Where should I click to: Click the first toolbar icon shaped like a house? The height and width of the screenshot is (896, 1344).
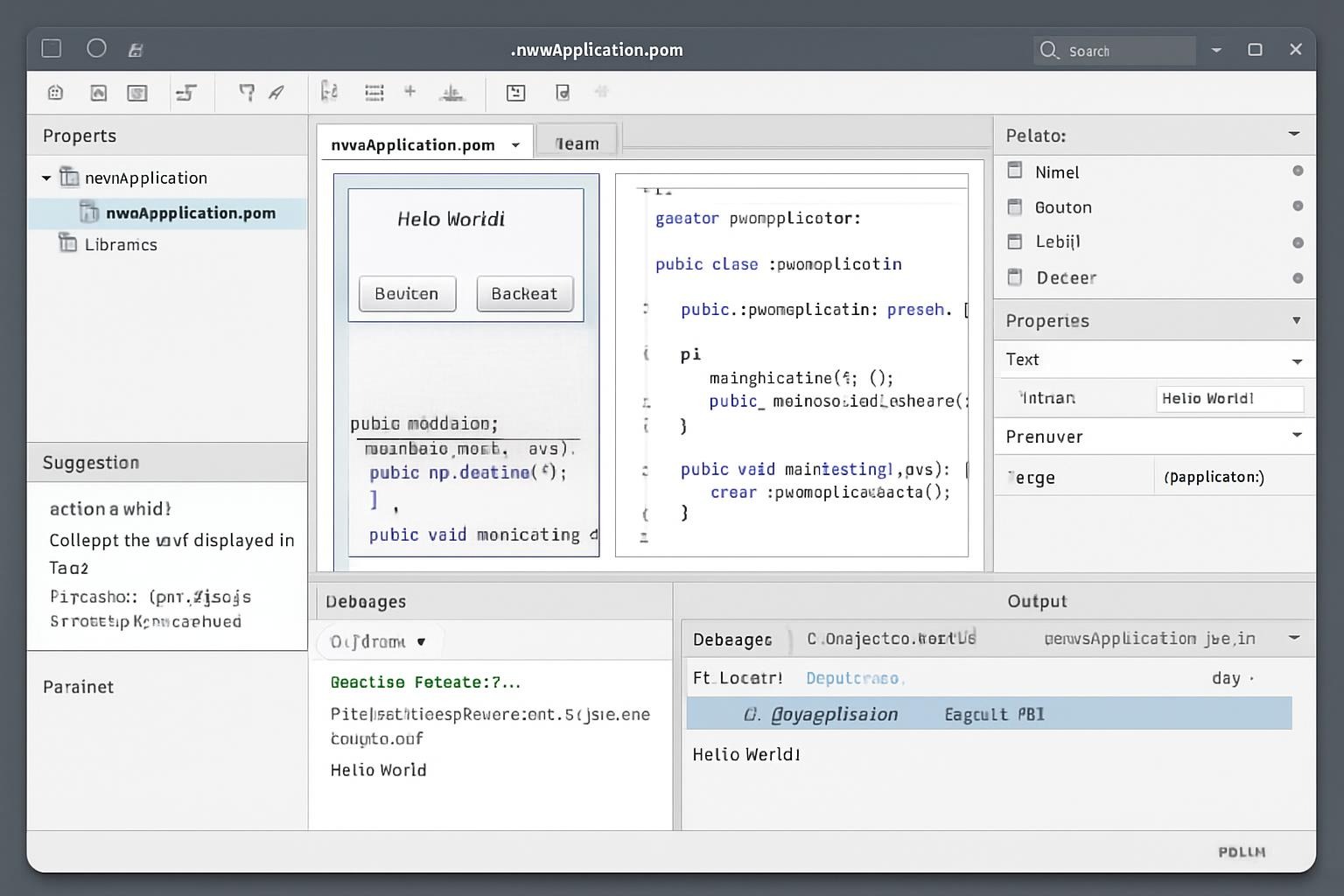pos(55,93)
